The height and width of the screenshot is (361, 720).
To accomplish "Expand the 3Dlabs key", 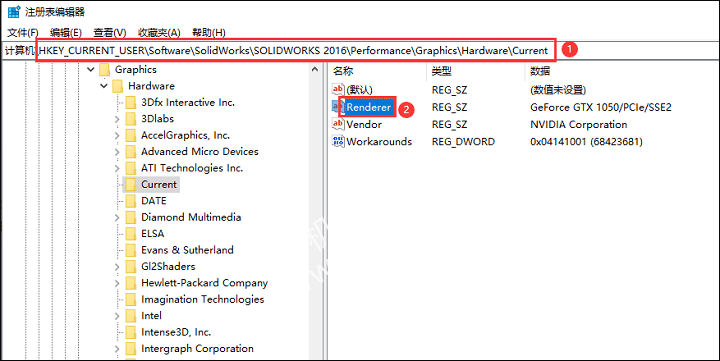I will [117, 119].
